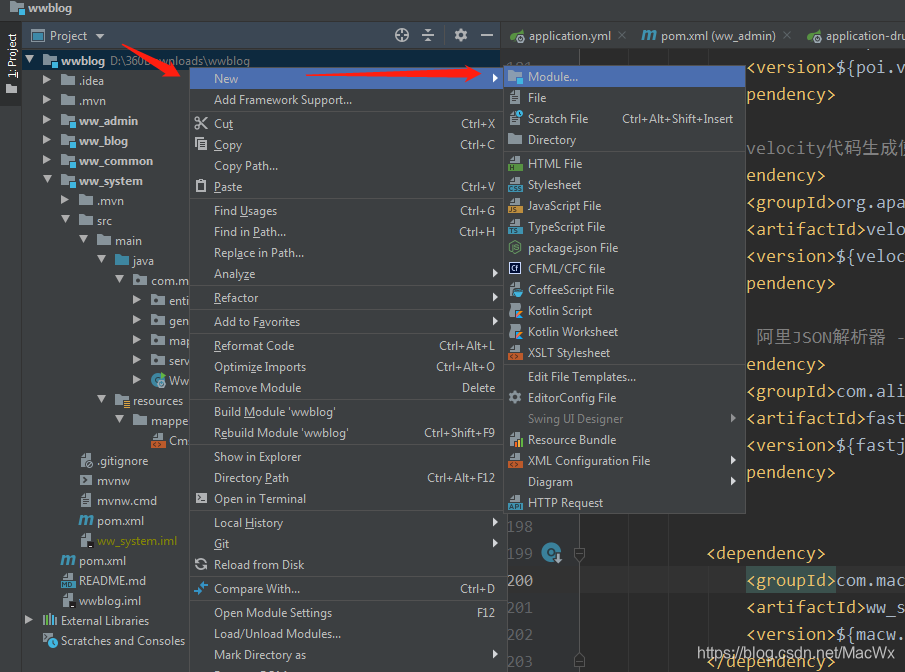Click the Copy icon in context menu
Screen dimensions: 905x672
pos(201,144)
